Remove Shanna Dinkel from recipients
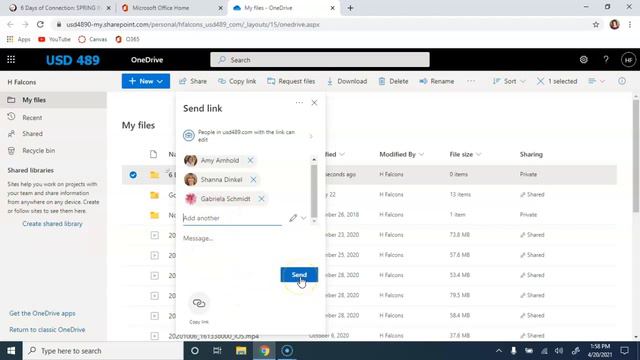The width and height of the screenshot is (640, 360). [x=253, y=180]
